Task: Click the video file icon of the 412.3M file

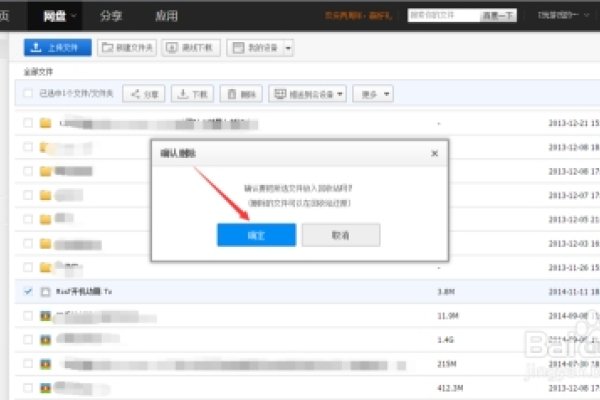Action: coord(46,388)
